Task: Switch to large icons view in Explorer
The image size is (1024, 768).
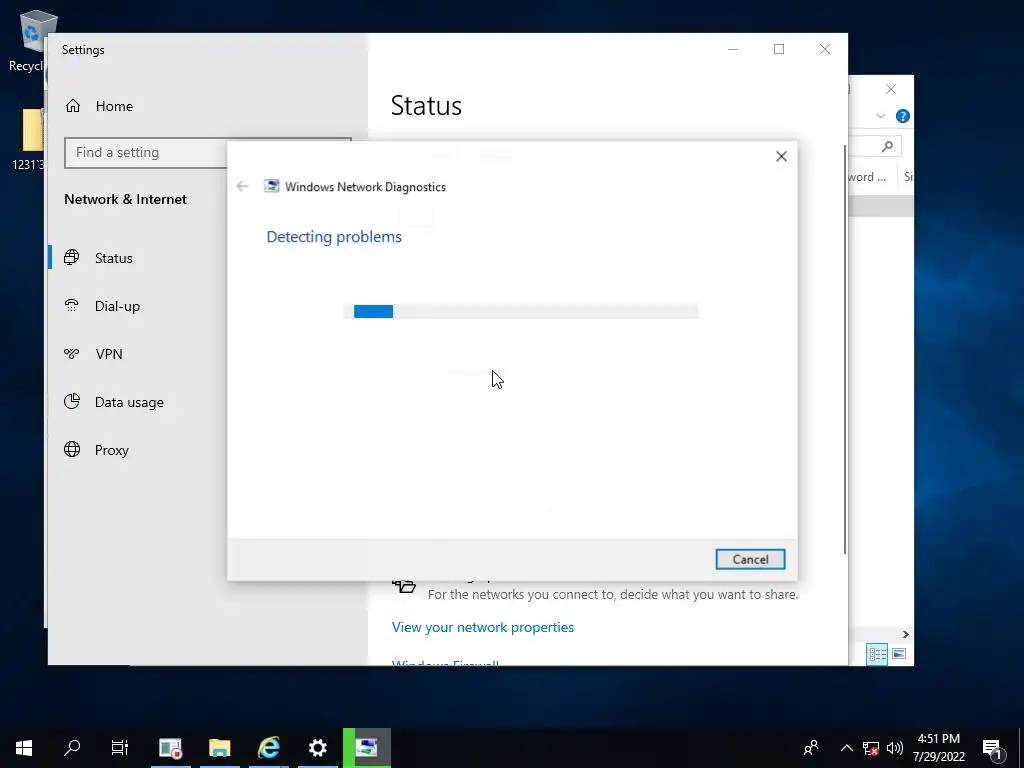Action: 899,654
